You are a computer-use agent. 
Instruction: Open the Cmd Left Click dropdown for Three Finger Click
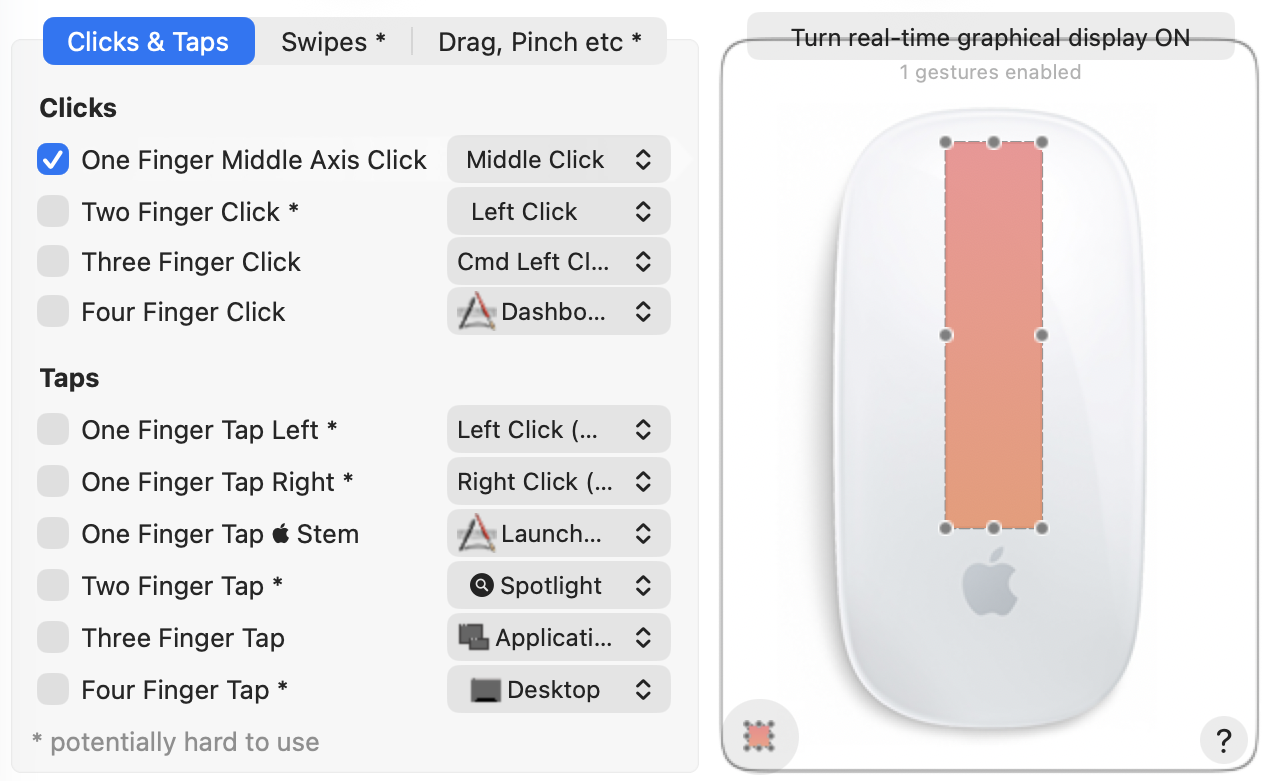click(x=558, y=261)
